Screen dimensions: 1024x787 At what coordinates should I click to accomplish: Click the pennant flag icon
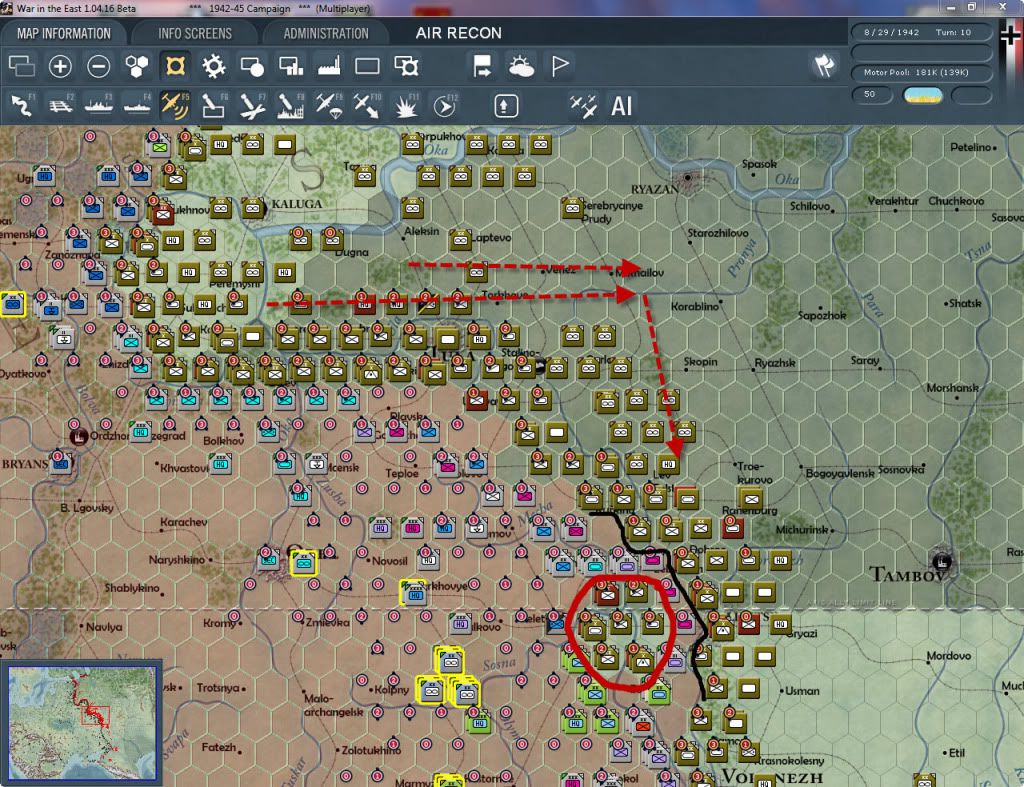(x=560, y=66)
